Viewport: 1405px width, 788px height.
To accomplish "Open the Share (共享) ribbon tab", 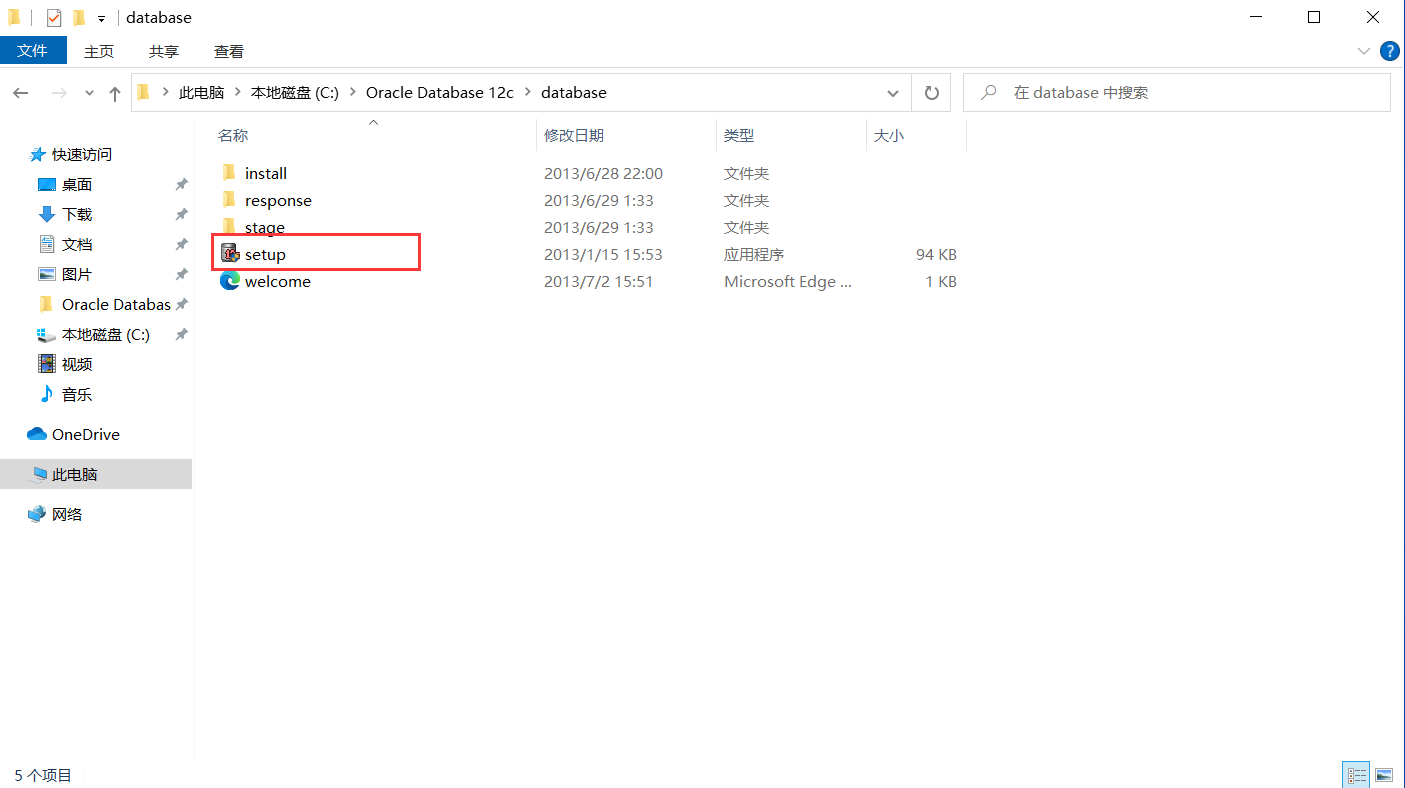I will click(x=164, y=51).
